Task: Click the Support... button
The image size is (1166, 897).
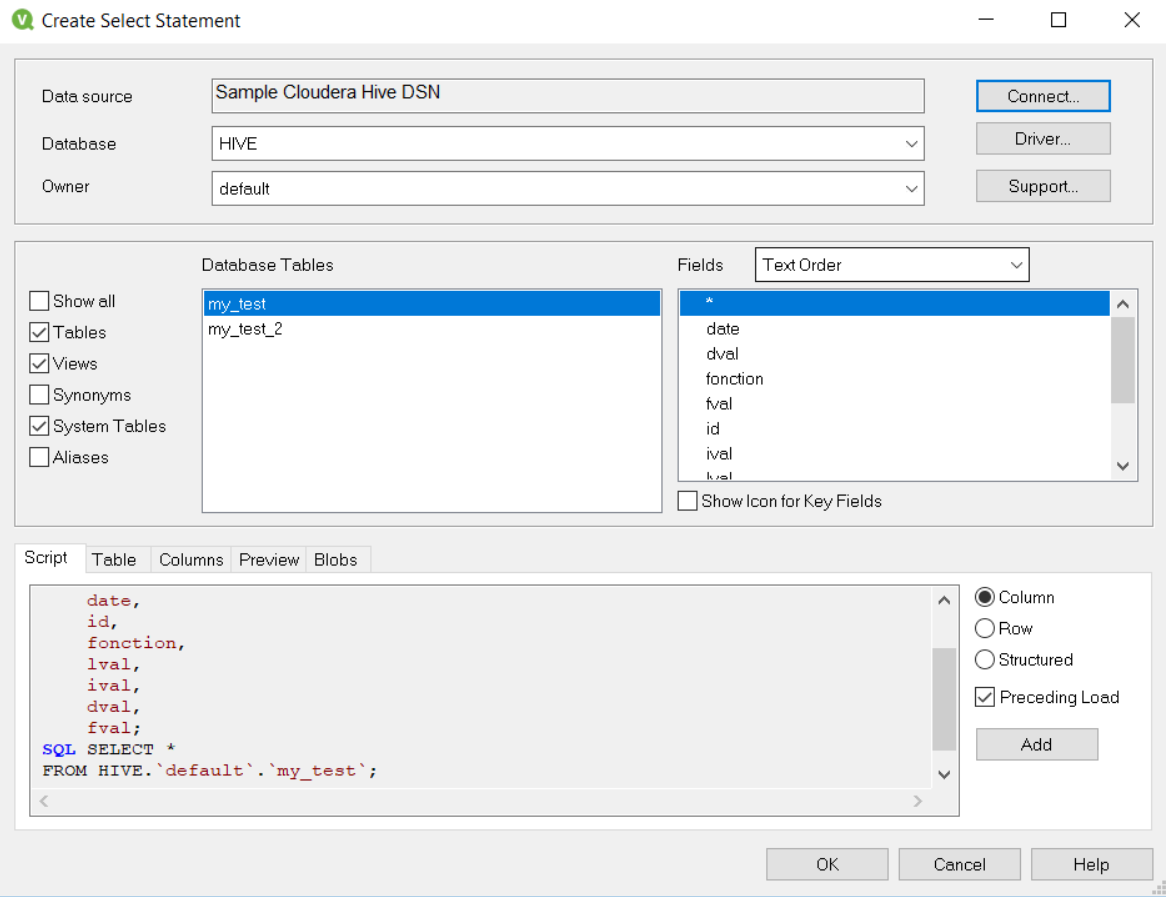Action: point(1043,186)
